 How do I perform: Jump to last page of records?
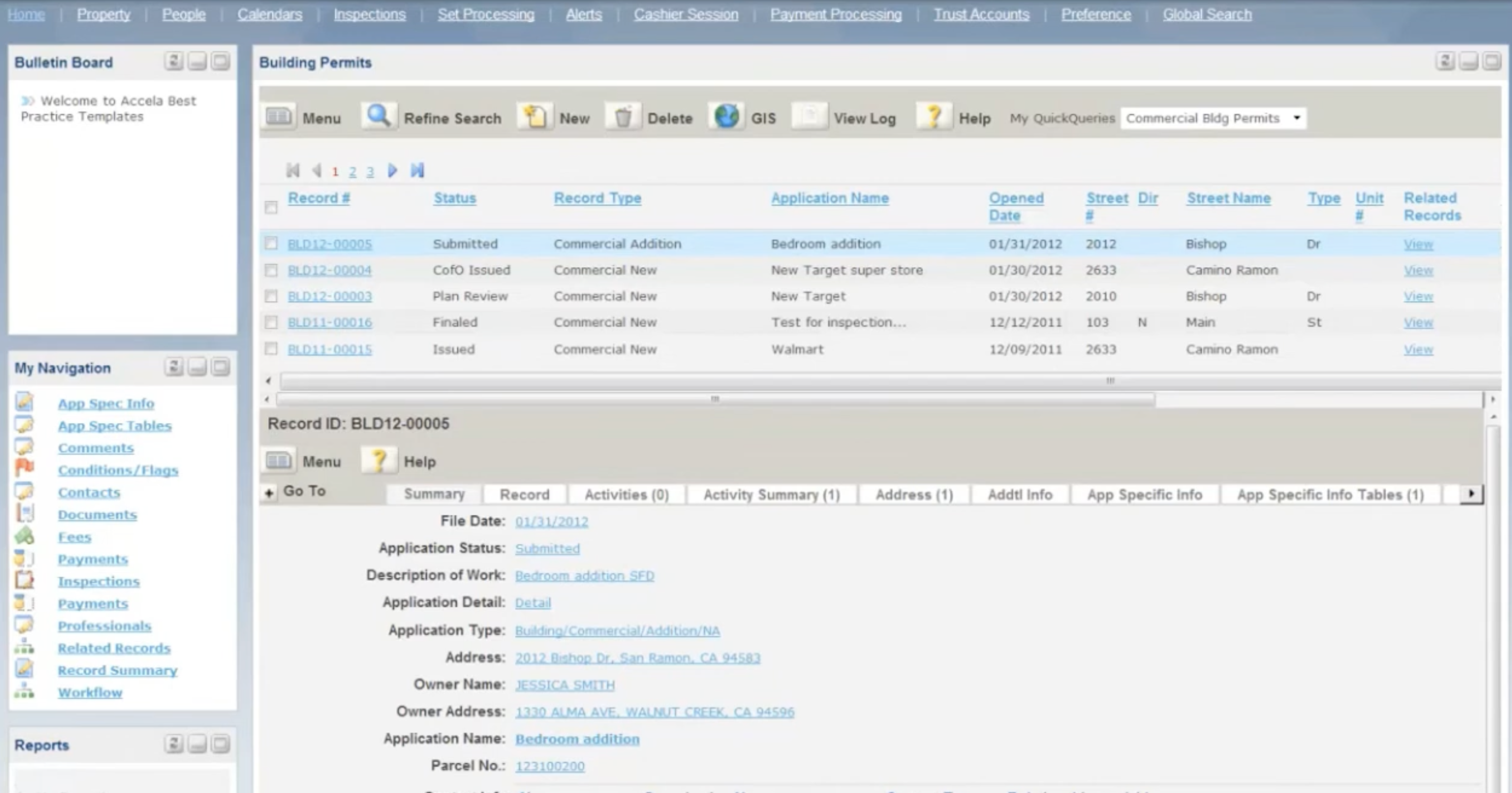coord(417,171)
